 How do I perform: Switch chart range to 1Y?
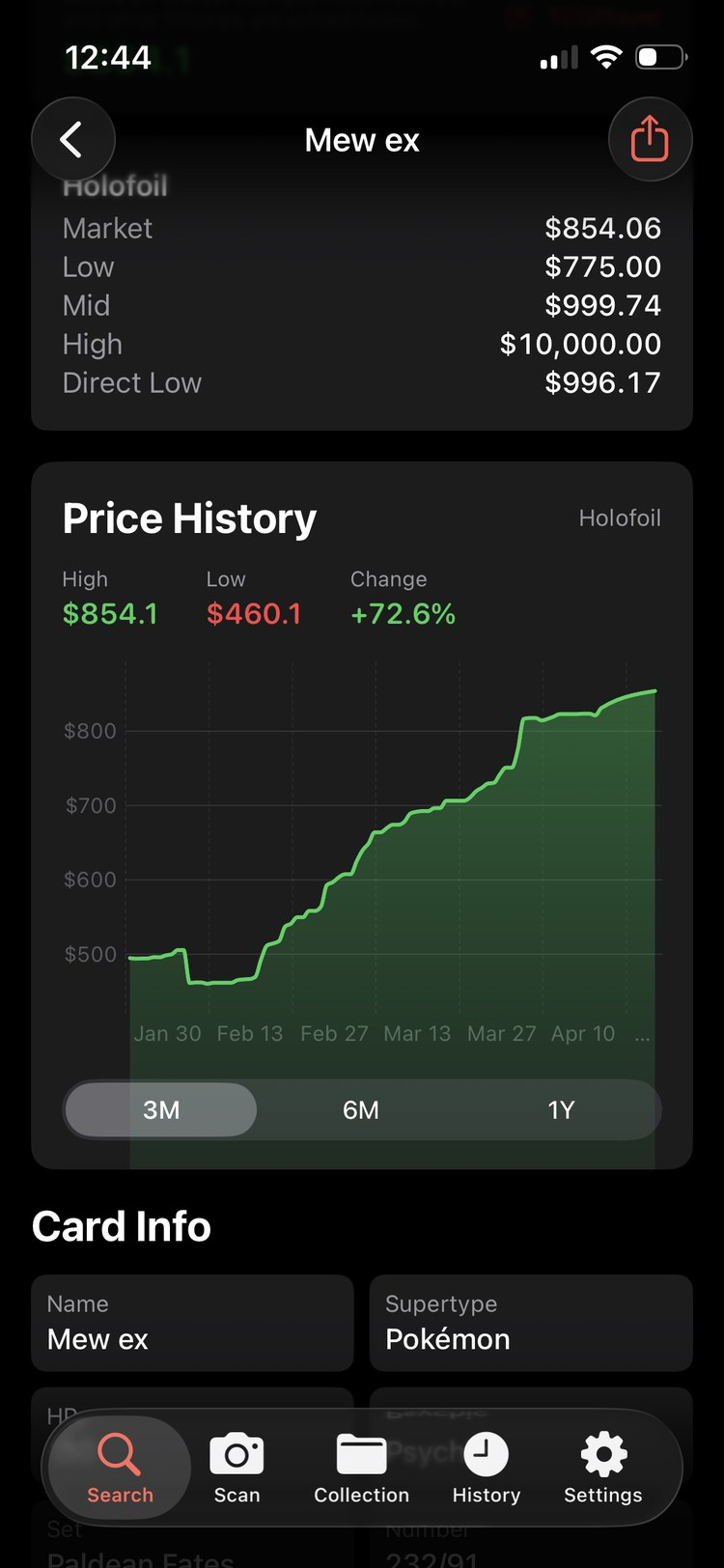(x=561, y=1109)
